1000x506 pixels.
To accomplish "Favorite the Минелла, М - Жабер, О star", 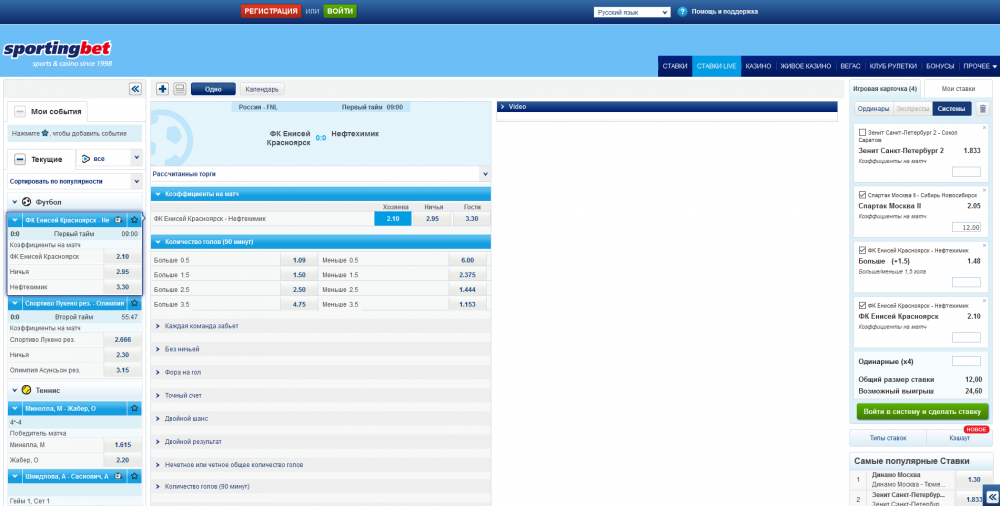I will (134, 408).
